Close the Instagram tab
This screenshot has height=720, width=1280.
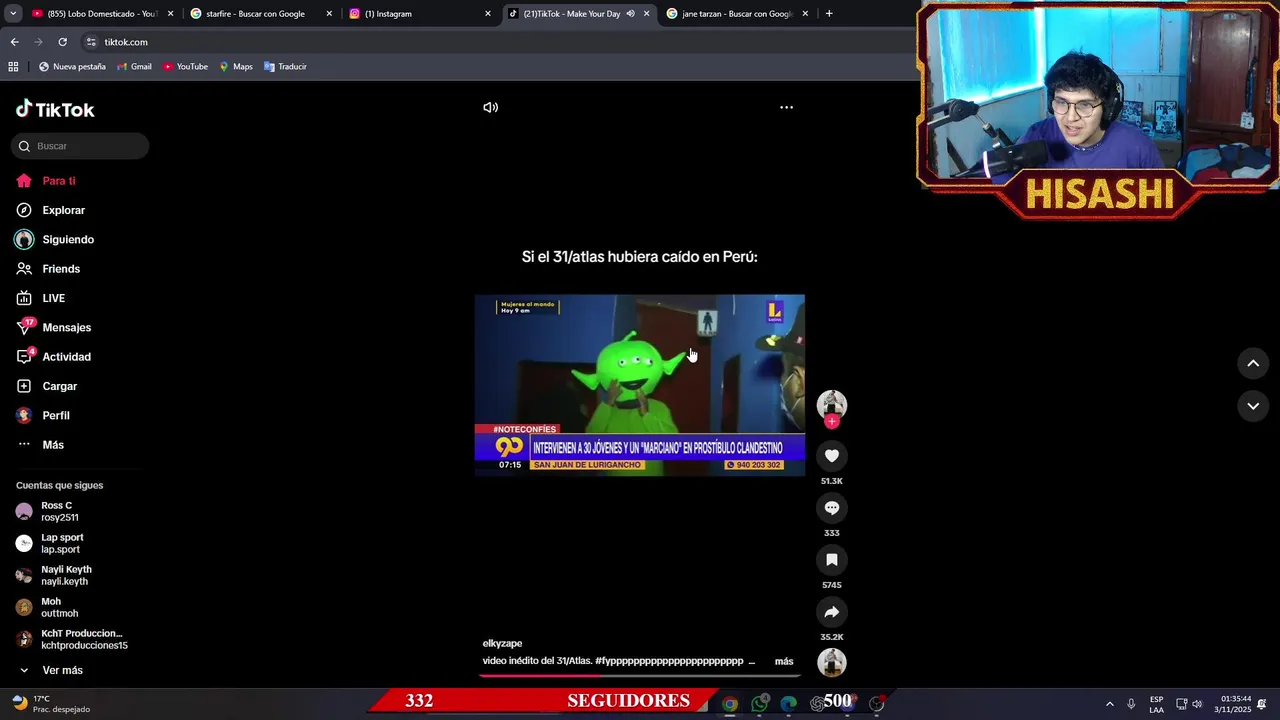(x=488, y=14)
